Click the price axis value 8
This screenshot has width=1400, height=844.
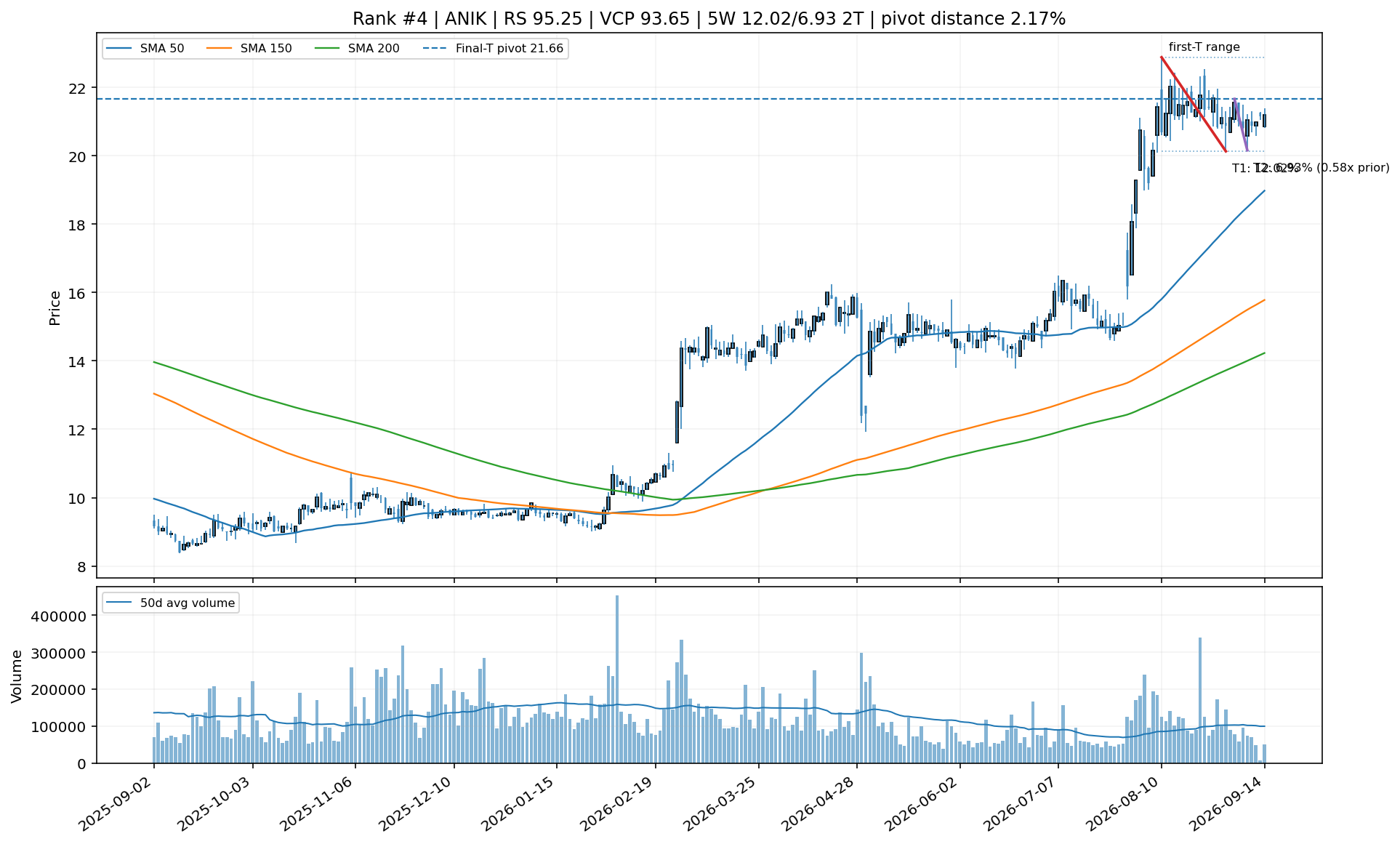82,567
